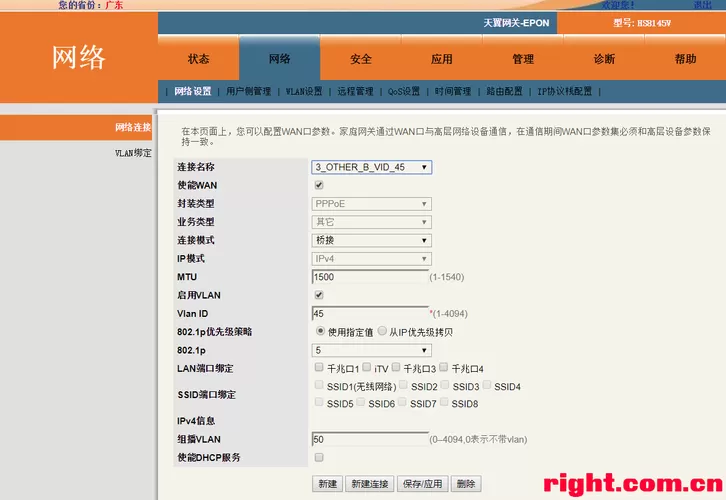Check the SSID1(无线网络) checkbox
The height and width of the screenshot is (500, 726).
(x=319, y=385)
